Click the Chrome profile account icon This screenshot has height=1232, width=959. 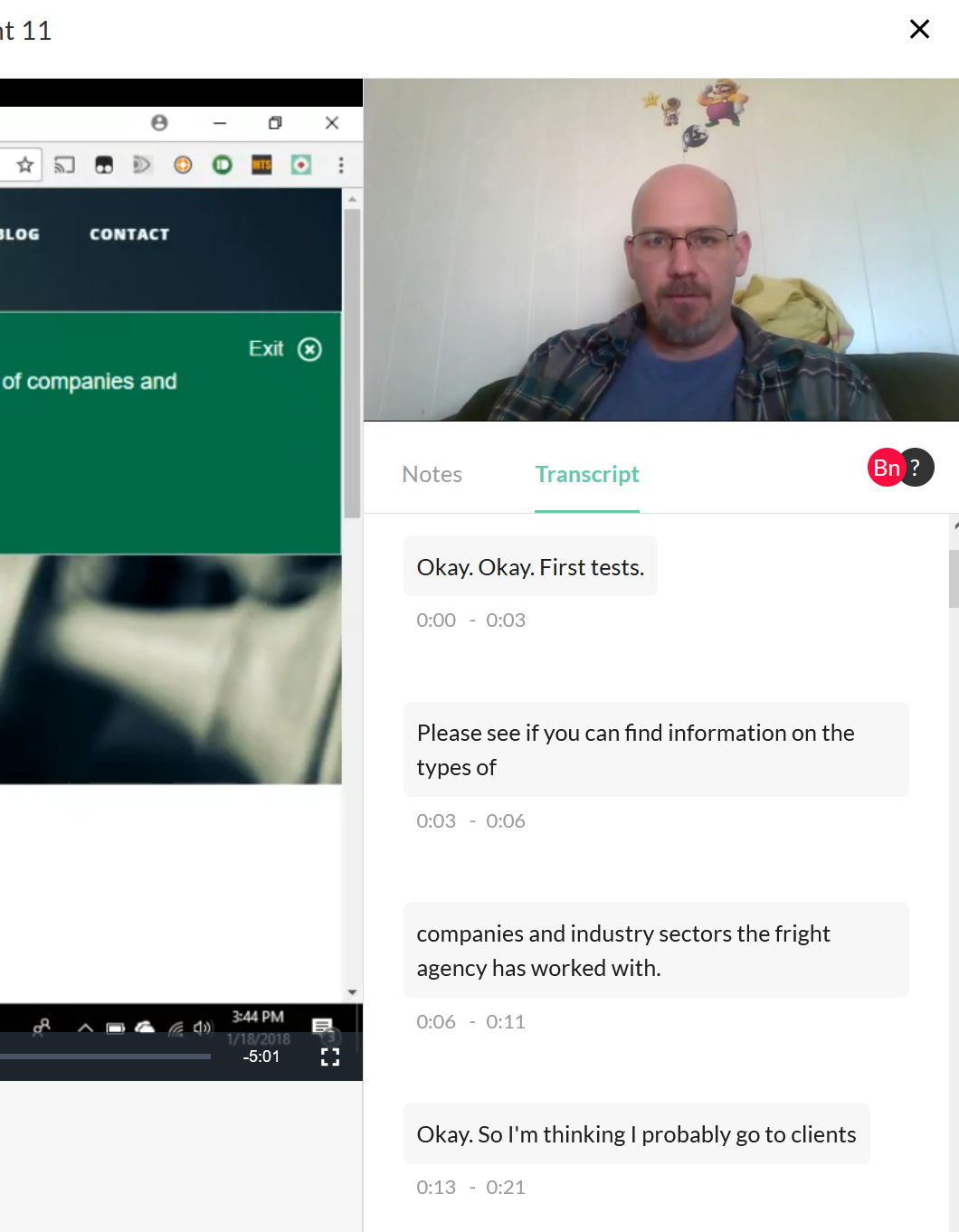pyautogui.click(x=159, y=123)
